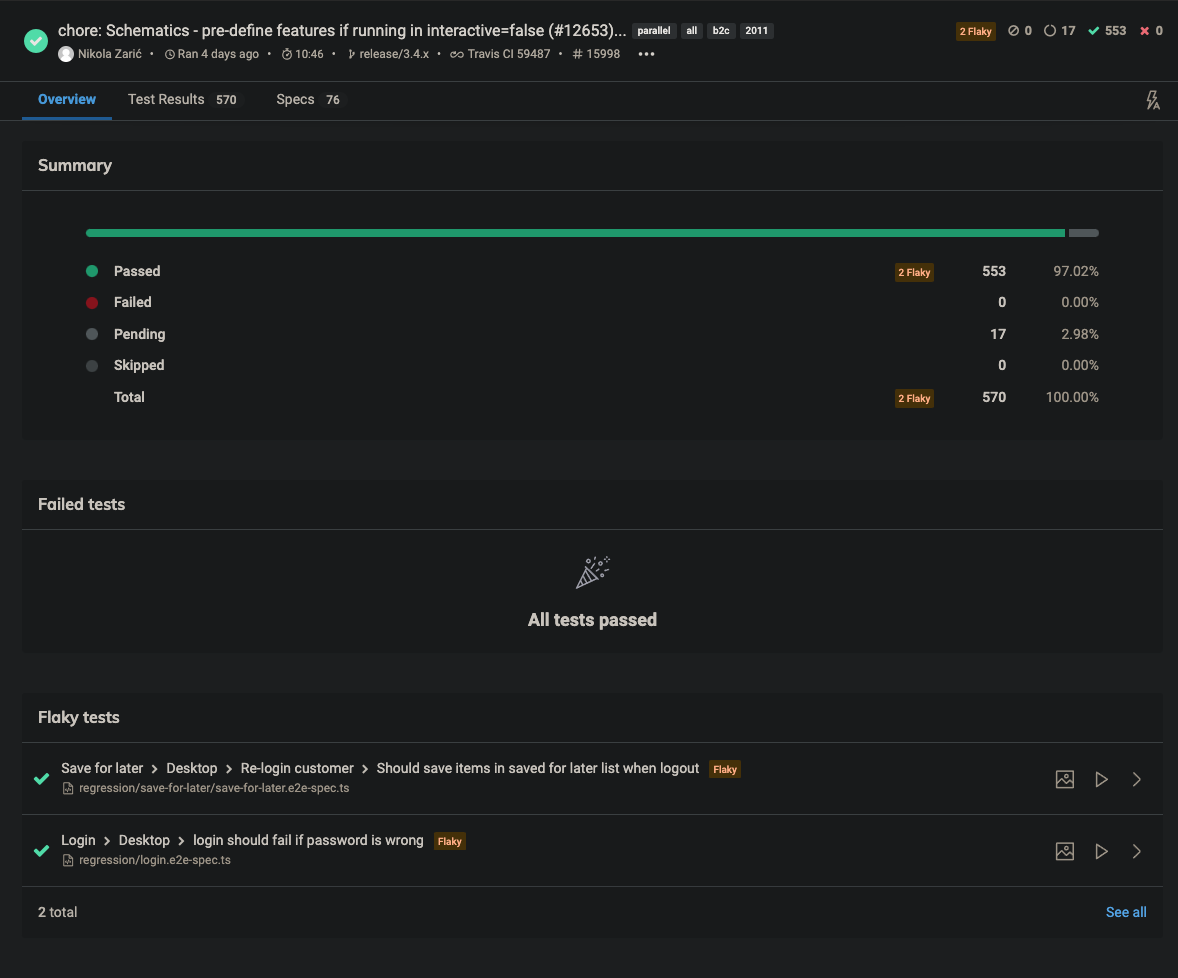Click the 97.02% passed percentage

tap(1076, 271)
